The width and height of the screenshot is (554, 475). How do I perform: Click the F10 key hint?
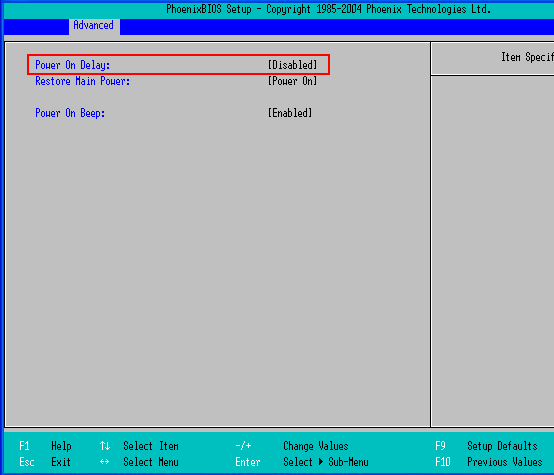pos(443,462)
